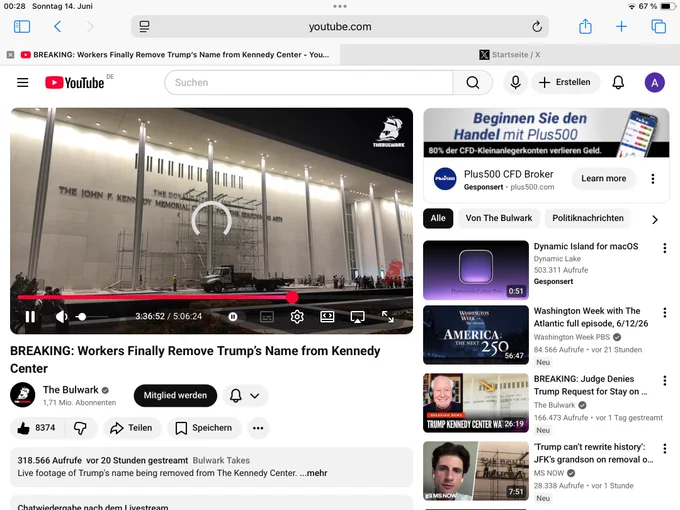This screenshot has height=510, width=680.
Task: Open Washington Week full episode title
Action: [591, 317]
